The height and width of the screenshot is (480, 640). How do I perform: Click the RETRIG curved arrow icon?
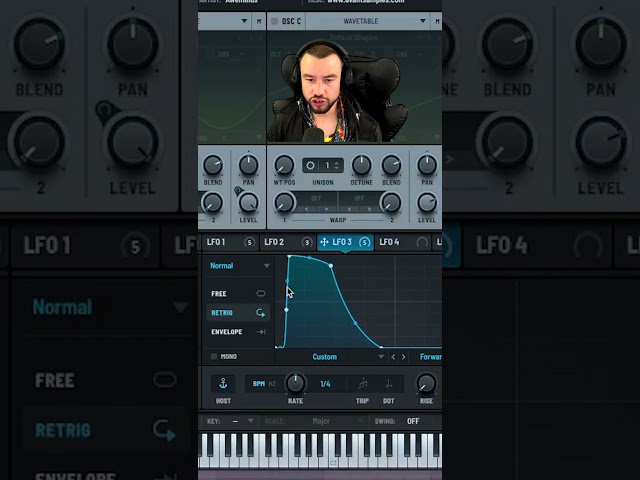pos(260,313)
